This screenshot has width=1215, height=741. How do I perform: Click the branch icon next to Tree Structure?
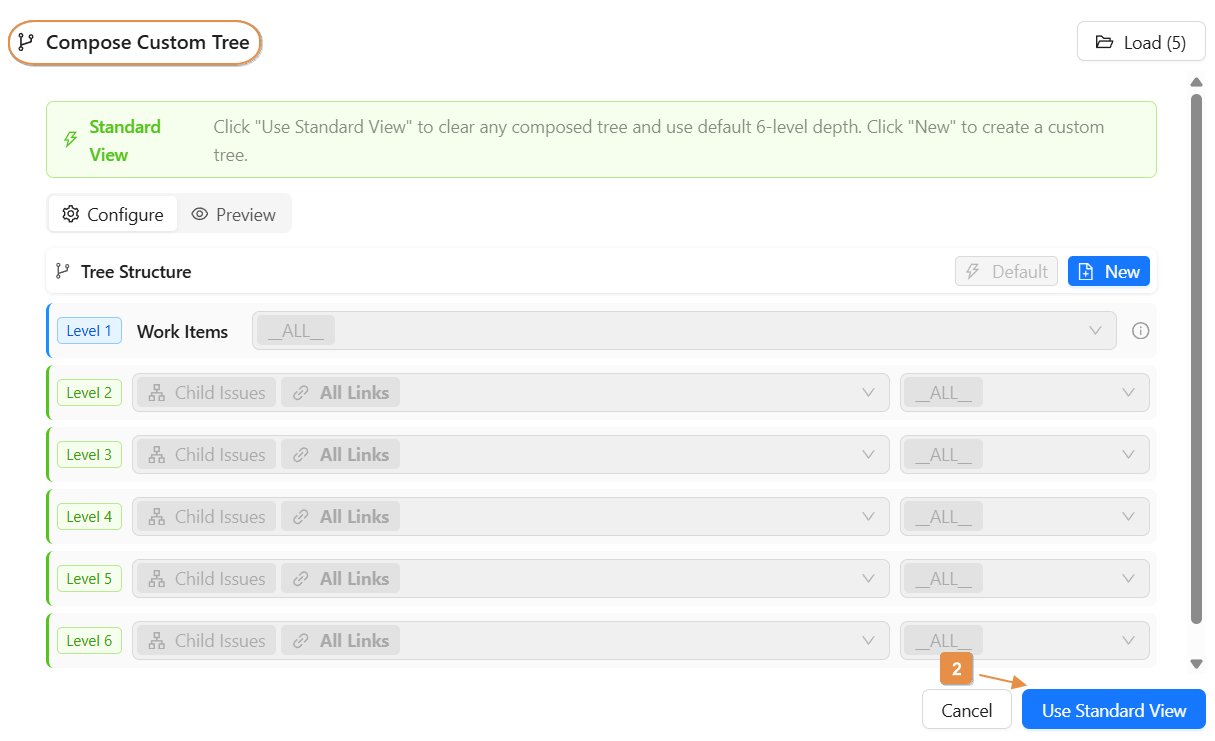tap(63, 271)
